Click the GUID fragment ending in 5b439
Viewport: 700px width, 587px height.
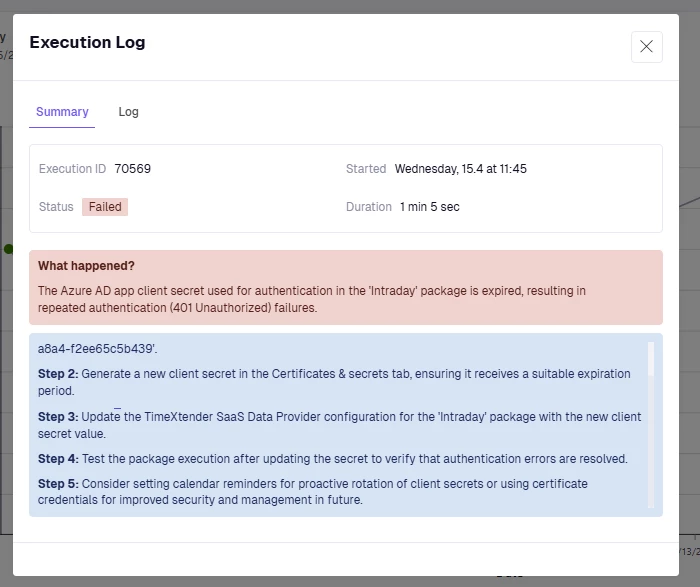(98, 349)
